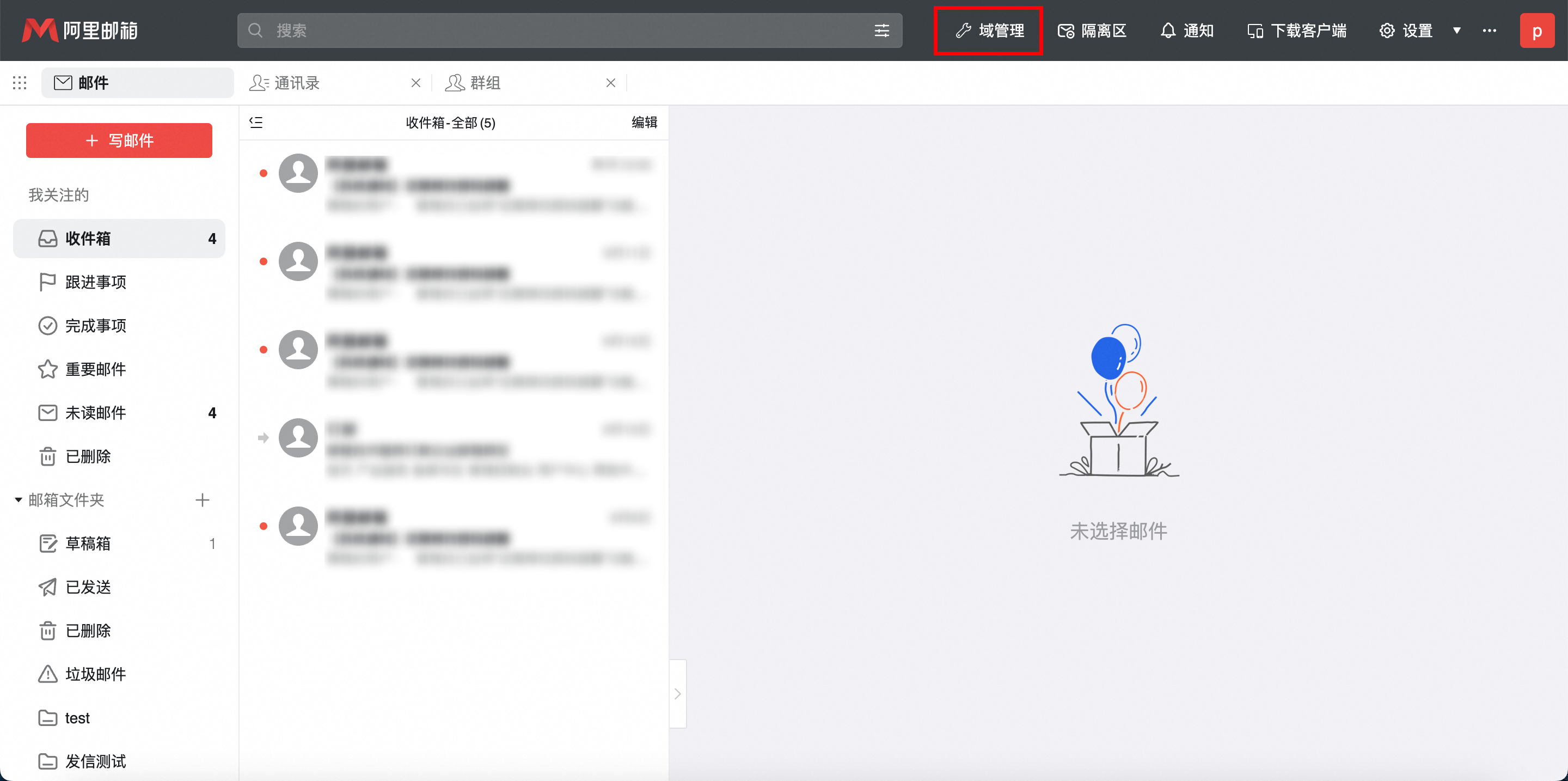Open advanced search filter icon in search bar

[x=882, y=30]
